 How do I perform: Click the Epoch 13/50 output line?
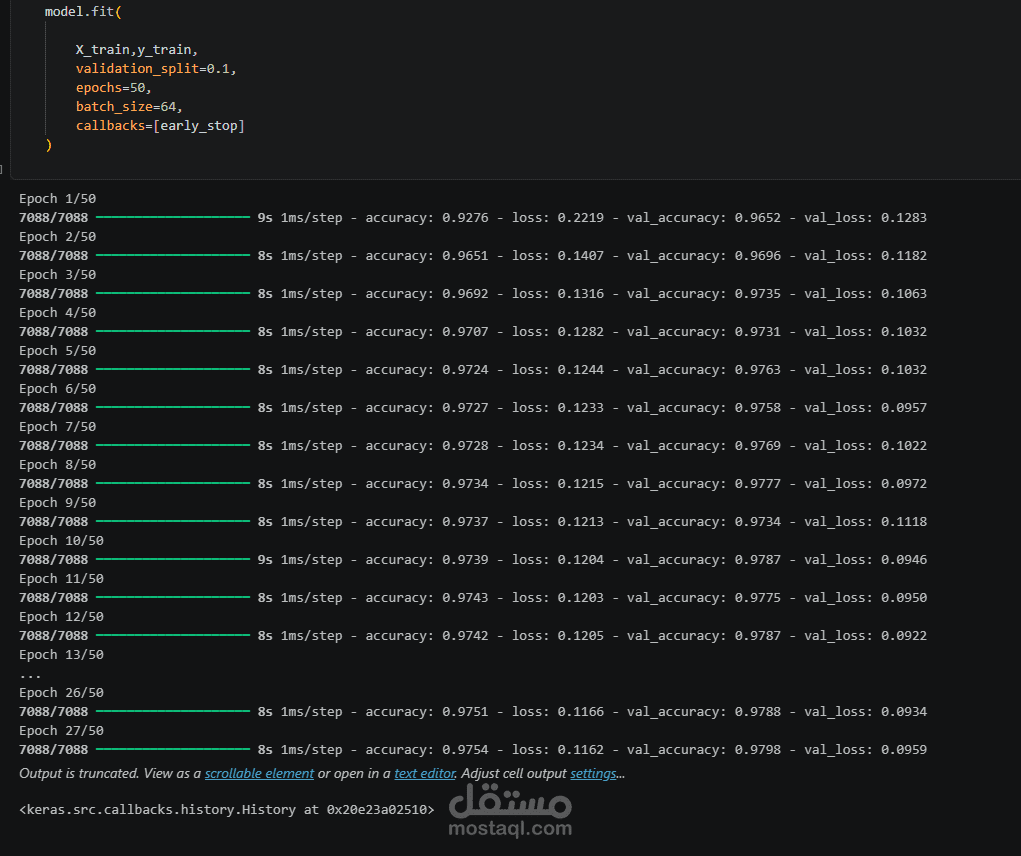coord(61,655)
